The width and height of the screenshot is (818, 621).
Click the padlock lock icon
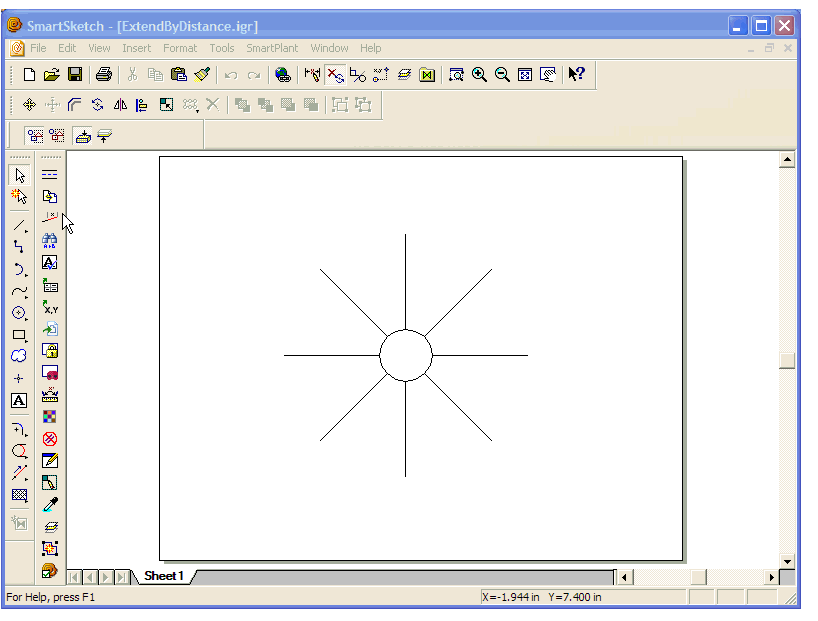pyautogui.click(x=50, y=350)
